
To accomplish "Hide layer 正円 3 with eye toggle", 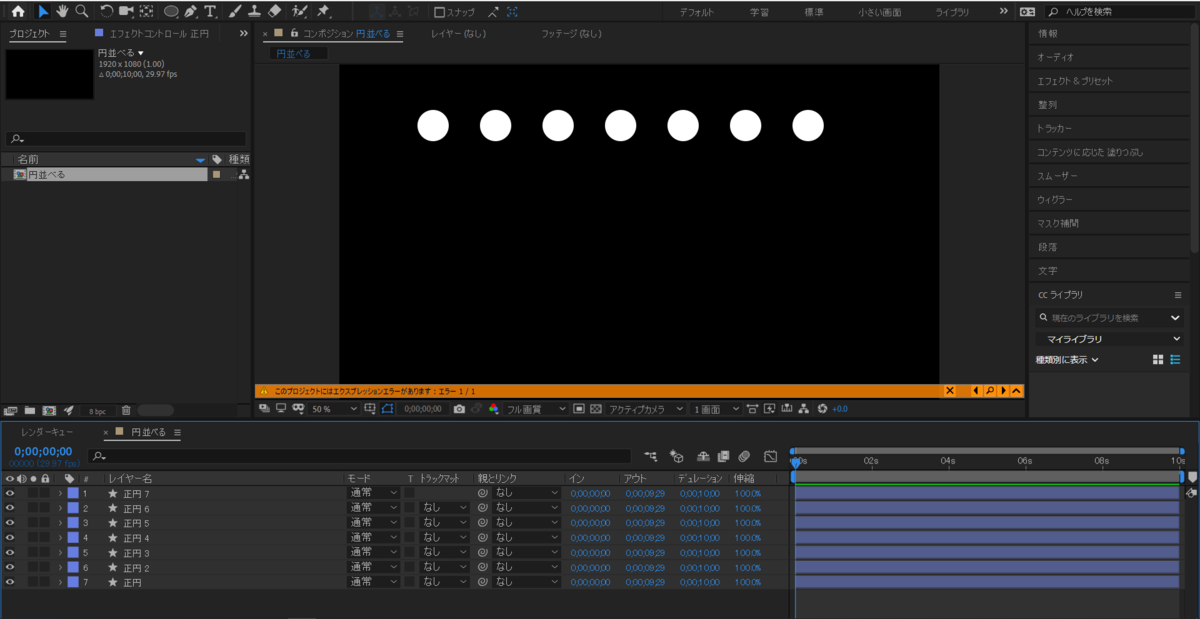I will click(x=10, y=552).
